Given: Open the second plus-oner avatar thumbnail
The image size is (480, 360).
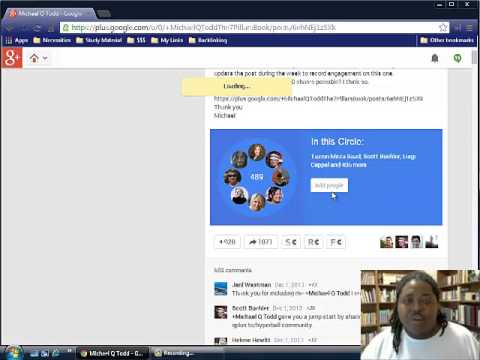Looking at the screenshot, I should tap(401, 242).
